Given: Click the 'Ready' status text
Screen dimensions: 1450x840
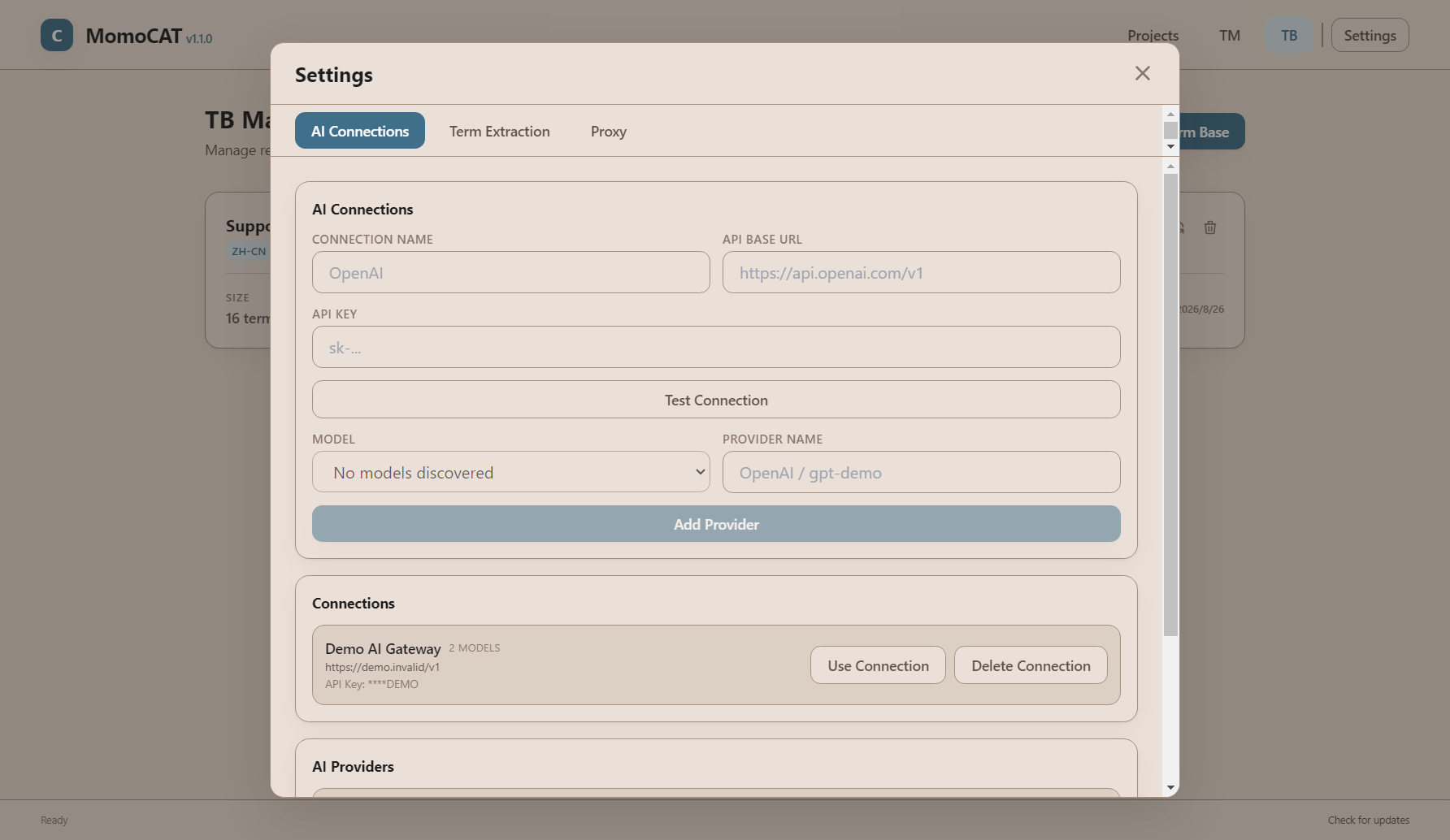Looking at the screenshot, I should point(54,820).
